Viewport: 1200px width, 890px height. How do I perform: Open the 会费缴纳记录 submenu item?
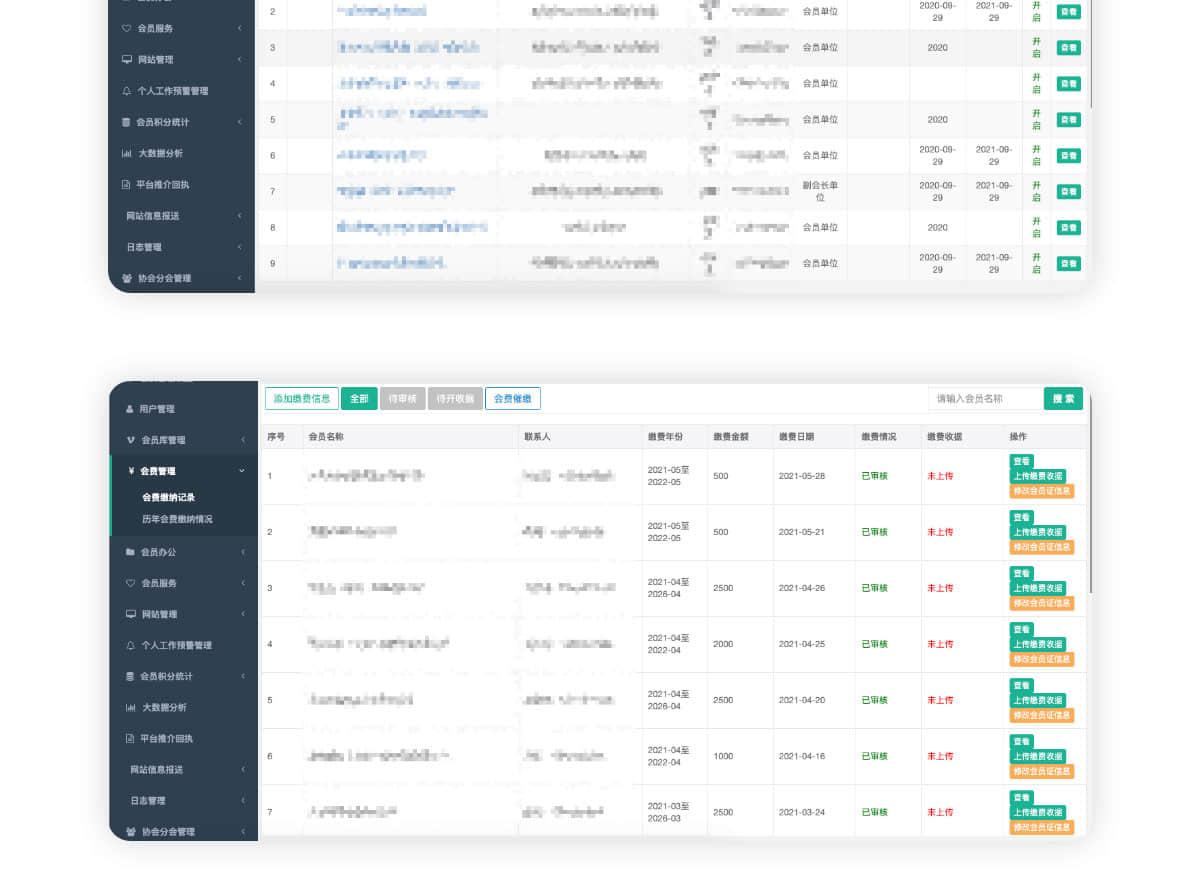tap(168, 497)
